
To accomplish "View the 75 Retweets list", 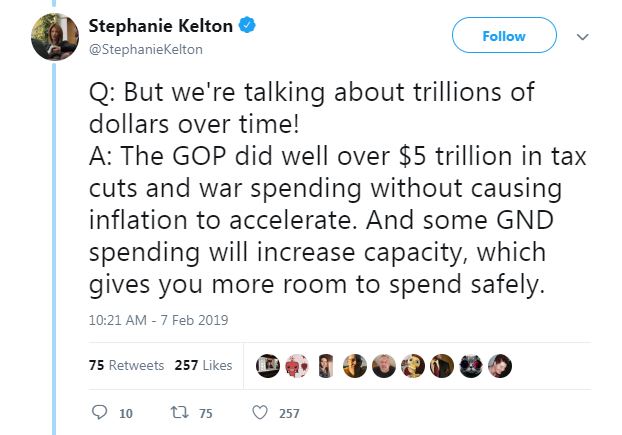I will point(126,365).
